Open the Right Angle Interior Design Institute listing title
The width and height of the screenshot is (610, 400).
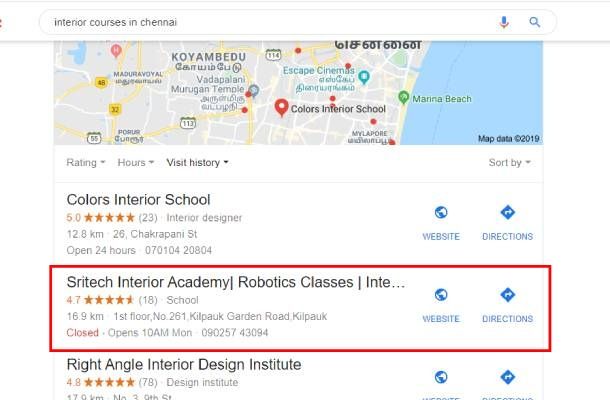[x=183, y=364]
